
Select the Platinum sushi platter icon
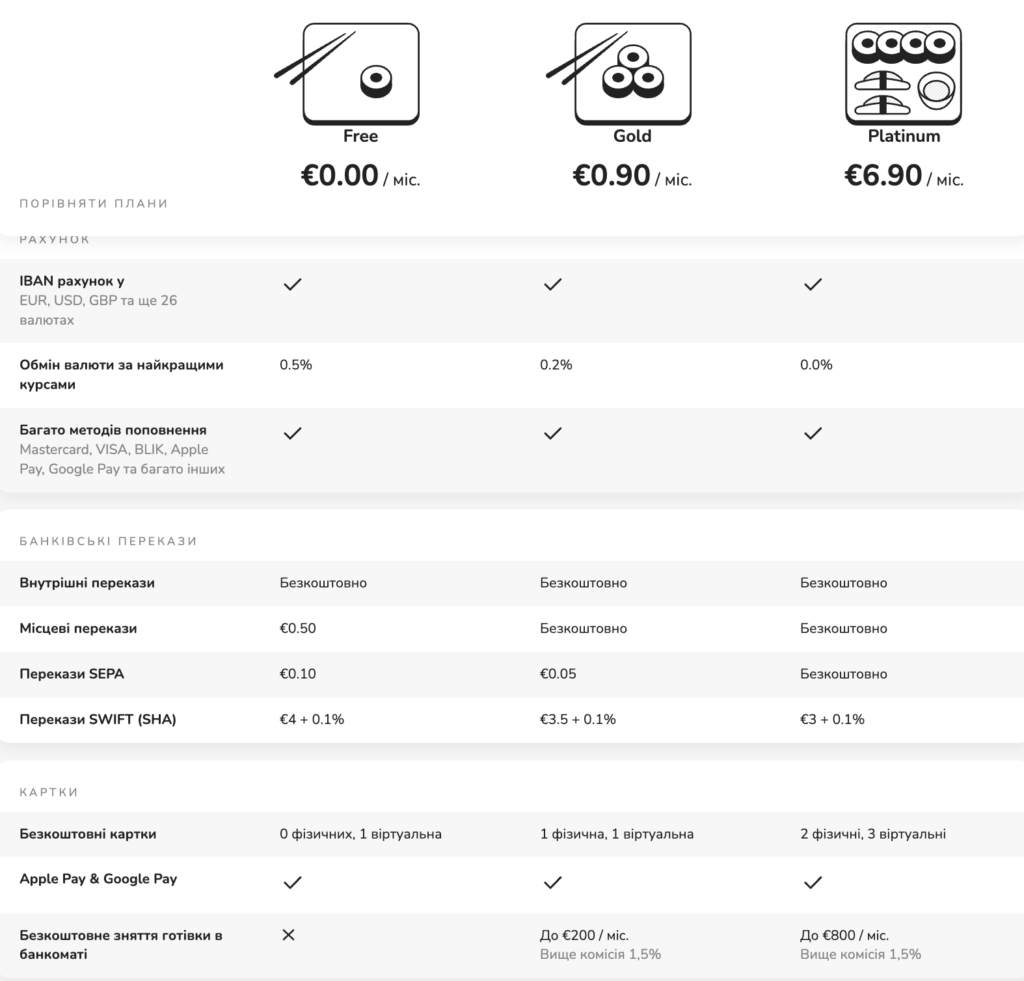(901, 72)
